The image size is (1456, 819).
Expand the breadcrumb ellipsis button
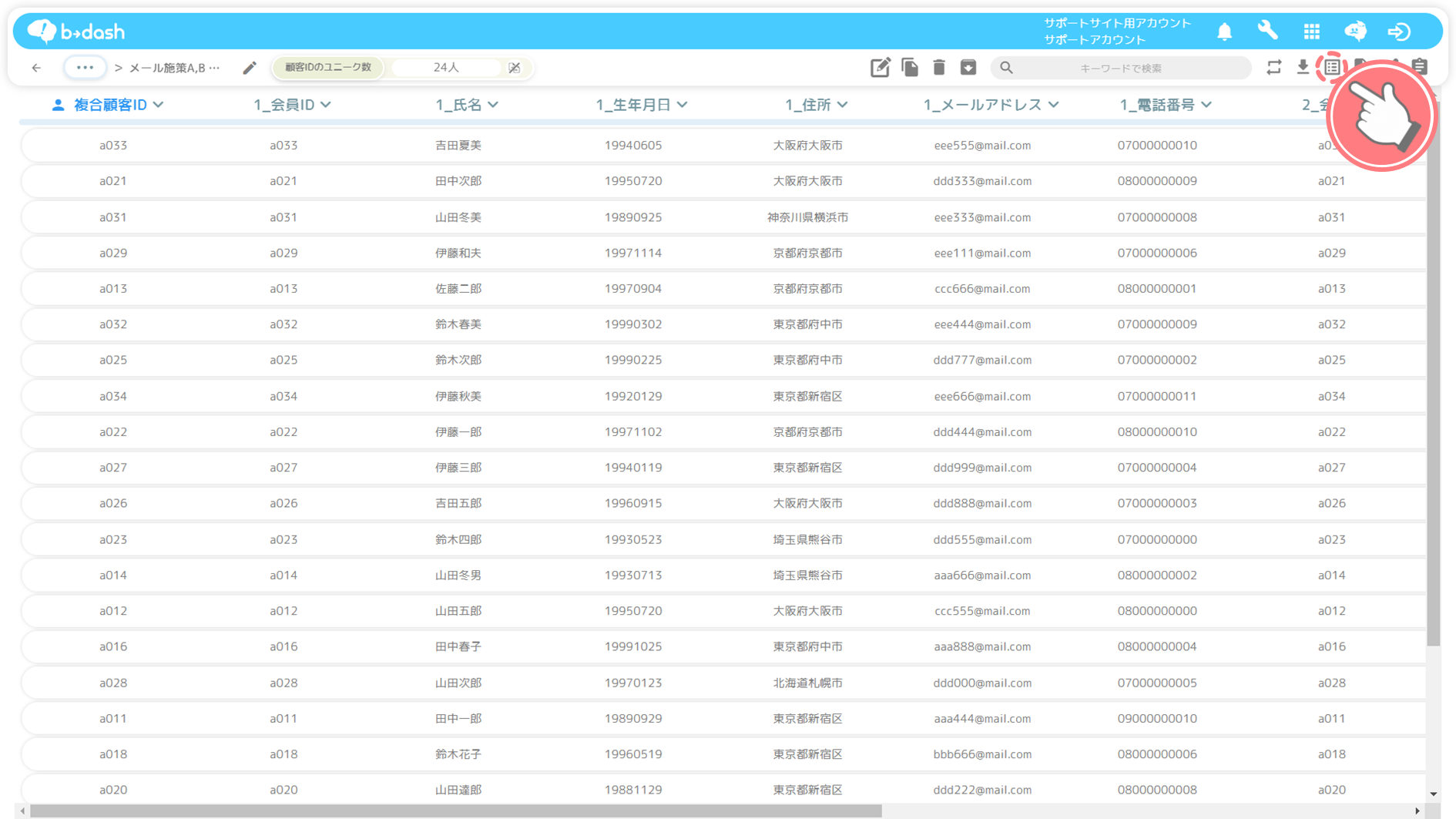(x=85, y=68)
